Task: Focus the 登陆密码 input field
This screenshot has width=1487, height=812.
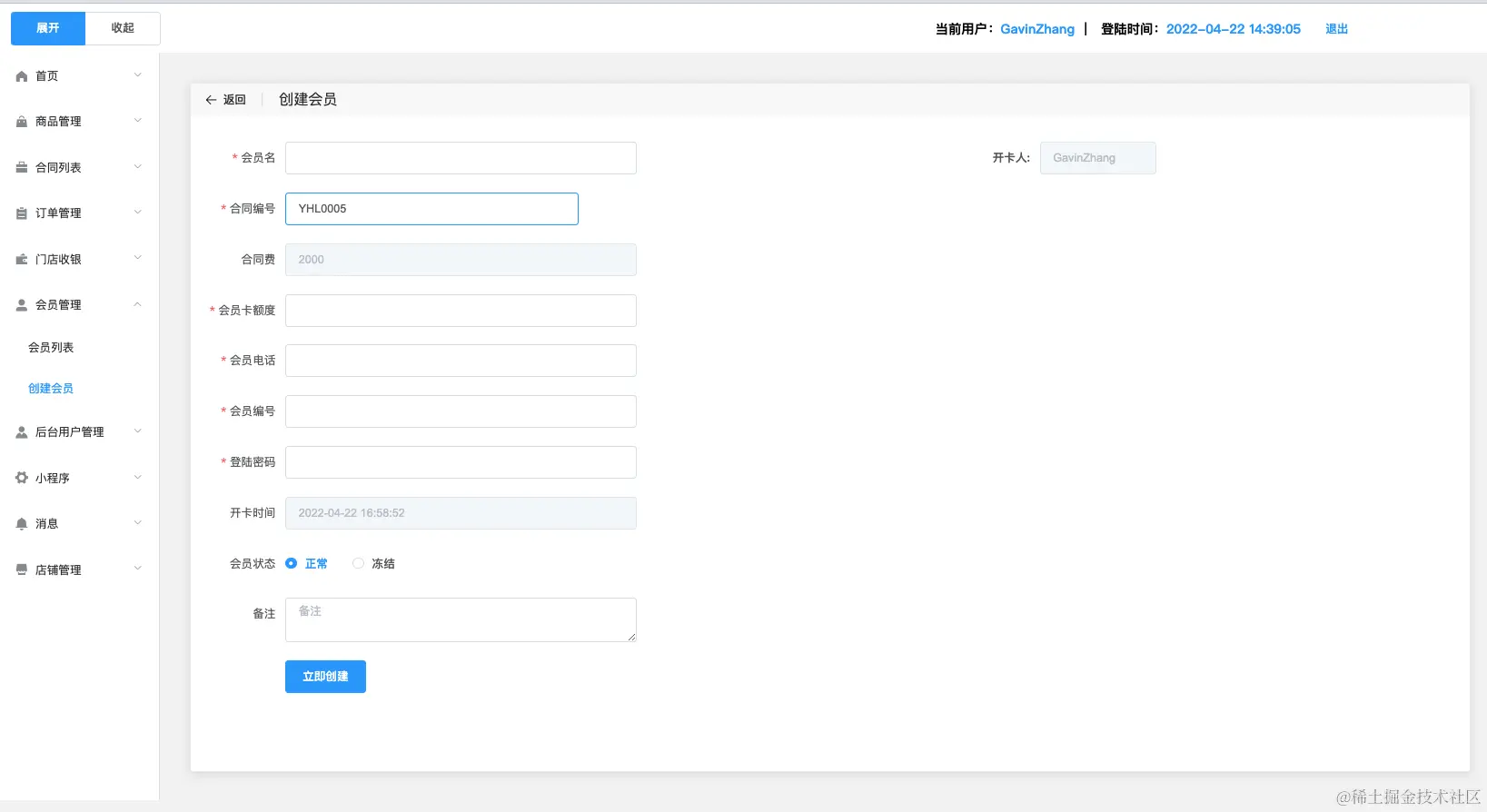Action: pos(461,462)
